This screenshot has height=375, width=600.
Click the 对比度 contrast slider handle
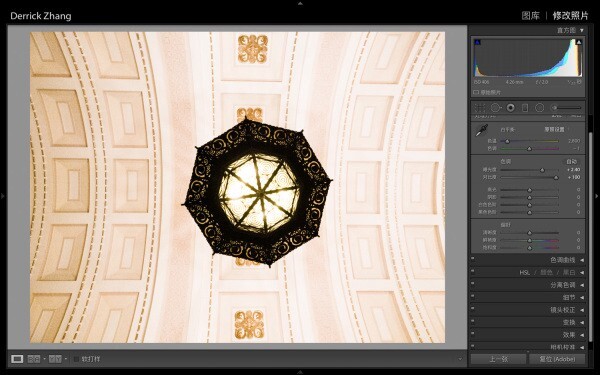(x=556, y=178)
